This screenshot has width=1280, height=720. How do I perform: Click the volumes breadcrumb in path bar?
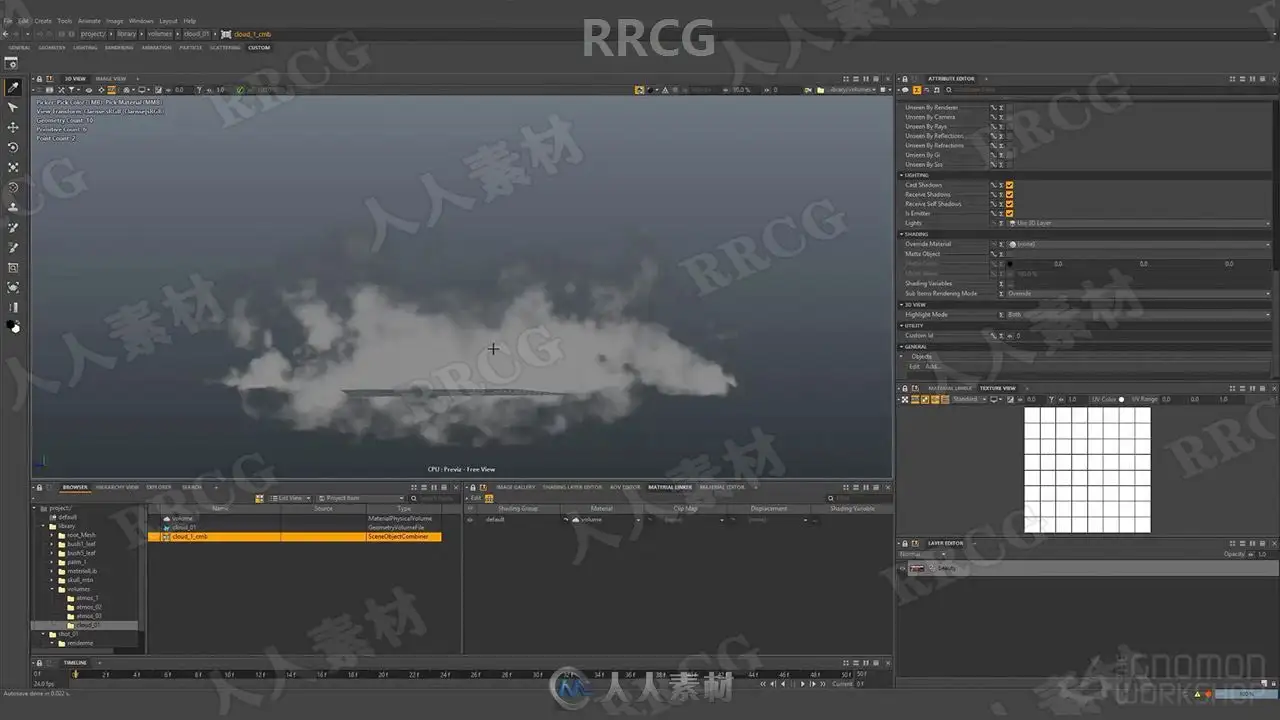(x=160, y=34)
